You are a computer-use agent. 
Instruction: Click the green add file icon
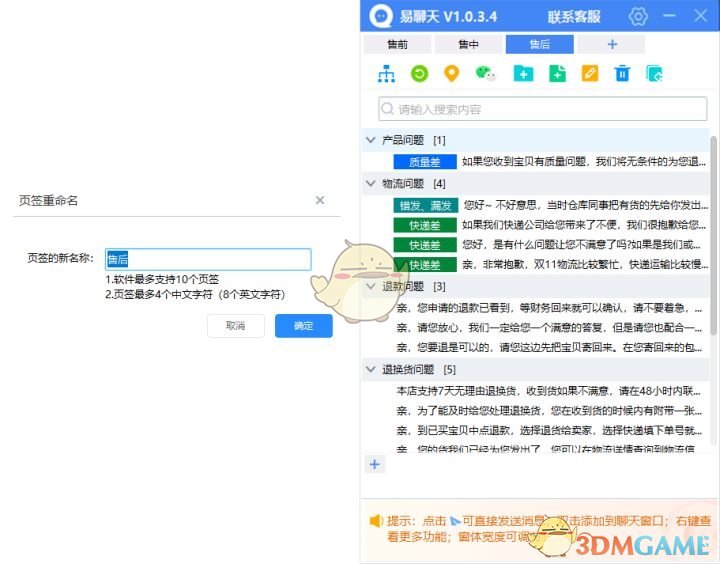coord(557,74)
